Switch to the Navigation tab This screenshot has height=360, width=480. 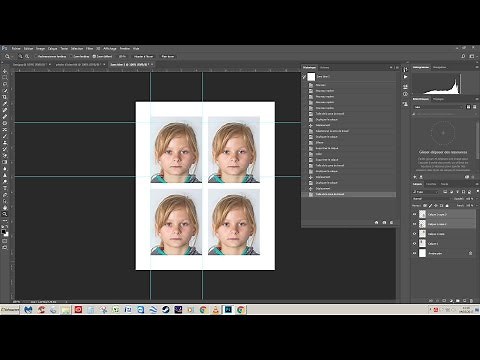point(439,67)
